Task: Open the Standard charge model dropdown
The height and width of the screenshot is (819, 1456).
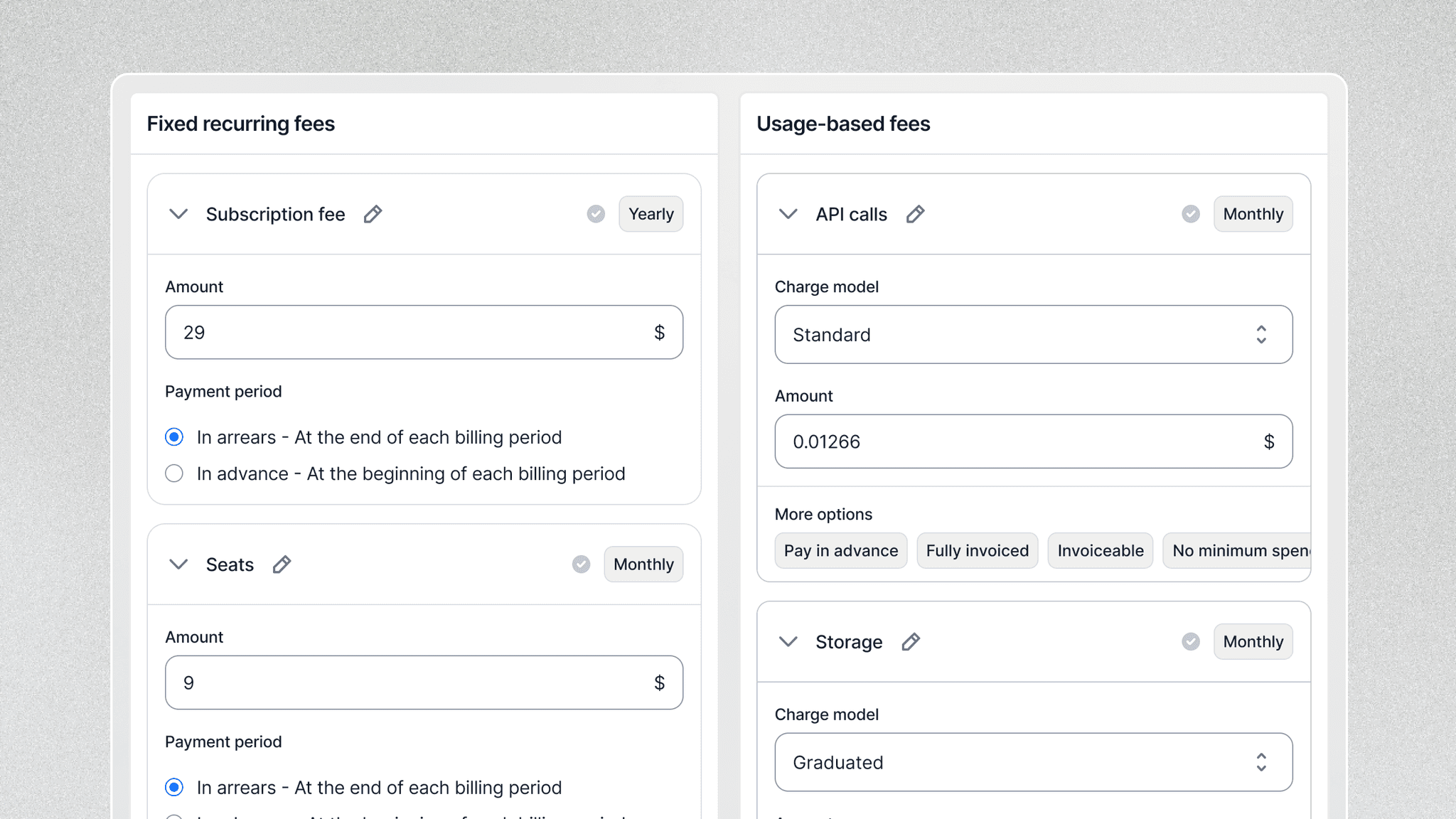Action: (x=1033, y=335)
